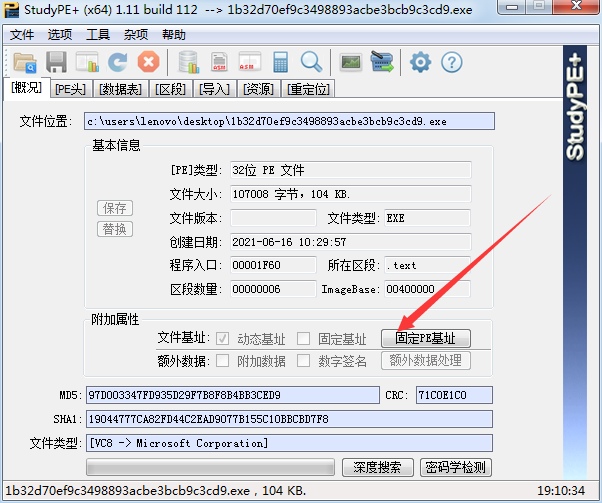The height and width of the screenshot is (503, 602).
Task: Switch to the [PE头] tab
Action: (x=70, y=89)
